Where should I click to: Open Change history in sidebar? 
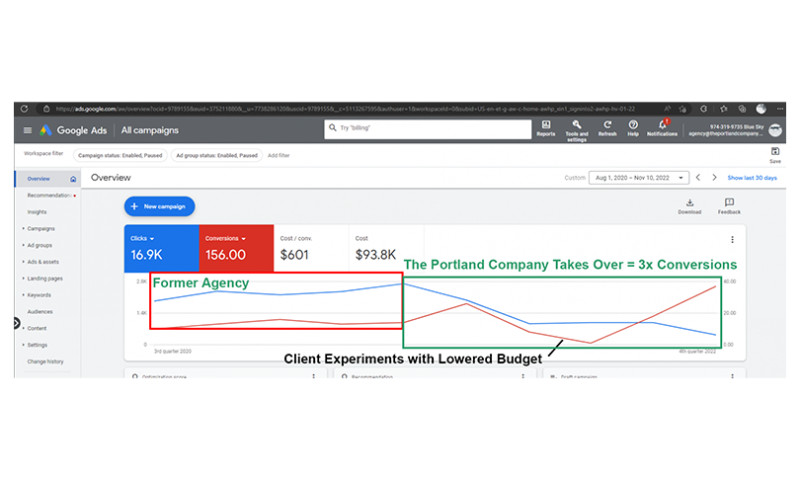click(45, 362)
